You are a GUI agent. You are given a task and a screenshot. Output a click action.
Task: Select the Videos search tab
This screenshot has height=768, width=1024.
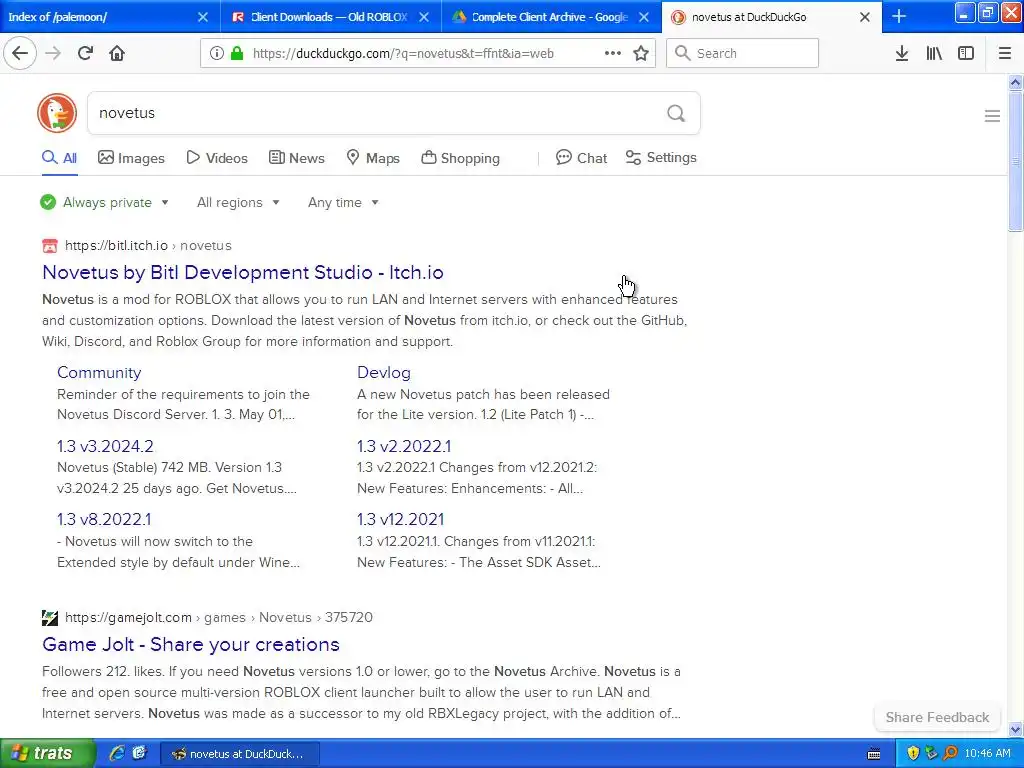217,158
